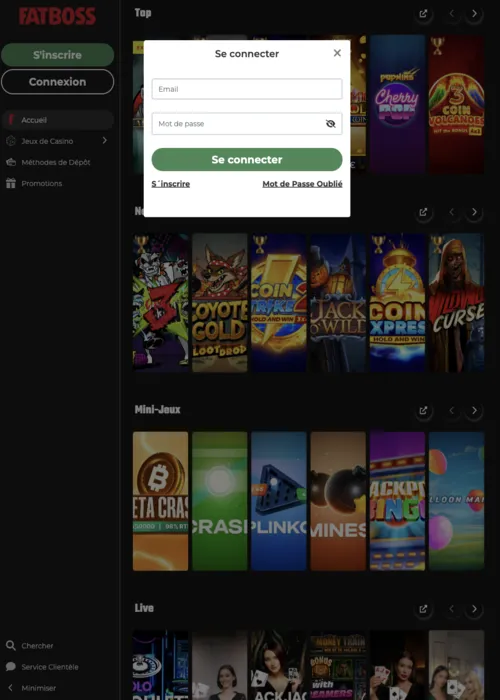Open Coin Strike 2 game thumbnail
The width and height of the screenshot is (500, 700).
(279, 303)
